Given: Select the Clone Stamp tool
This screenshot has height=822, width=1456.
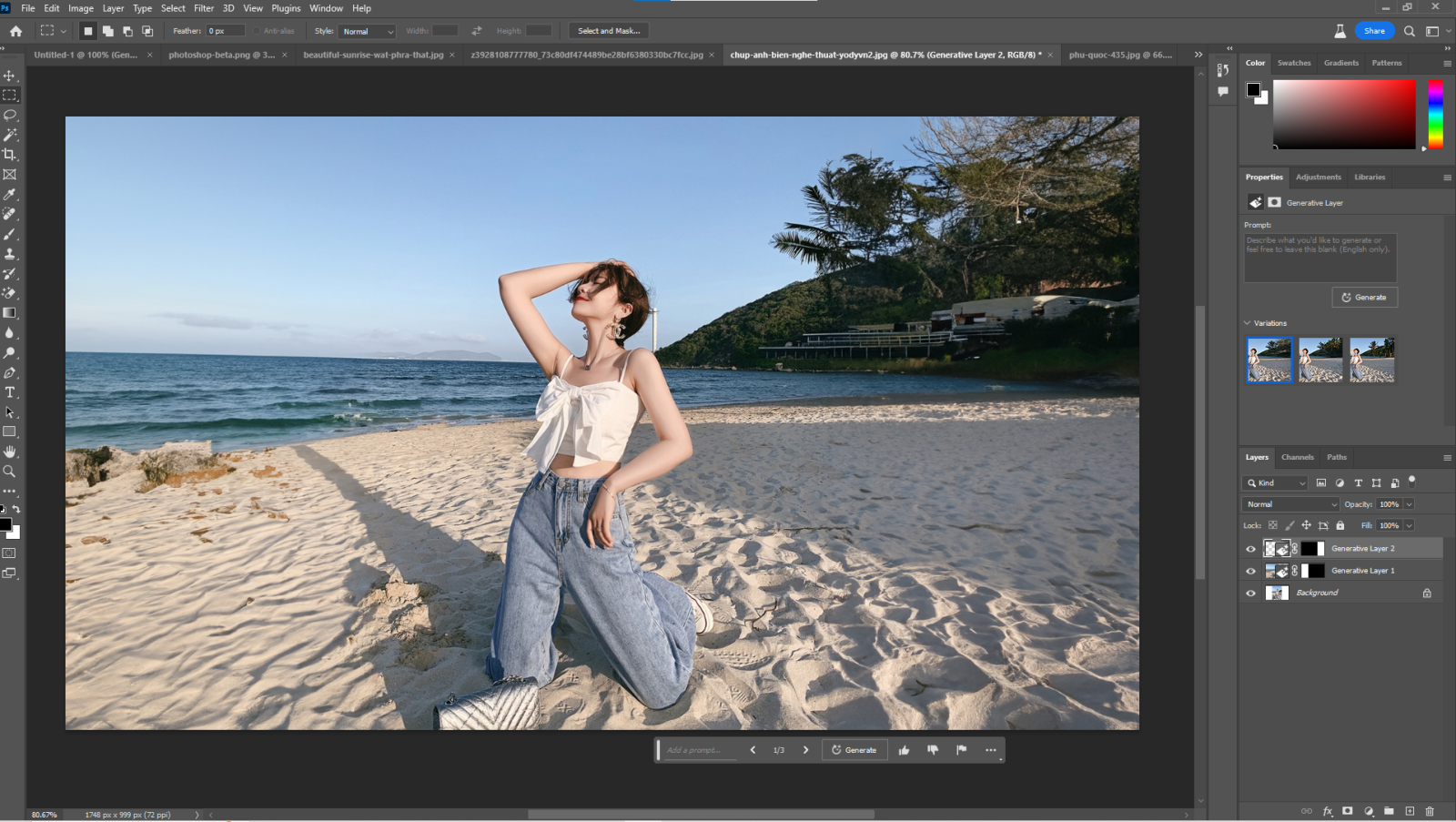Looking at the screenshot, I should tap(10, 254).
